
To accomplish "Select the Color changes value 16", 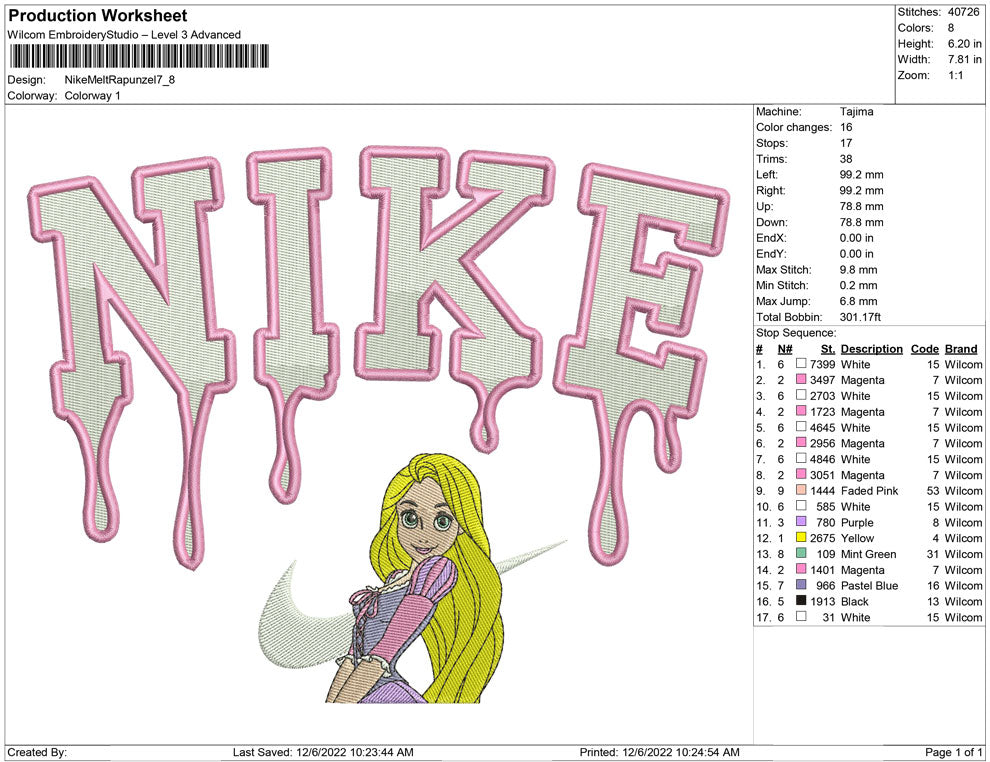I will click(x=846, y=128).
